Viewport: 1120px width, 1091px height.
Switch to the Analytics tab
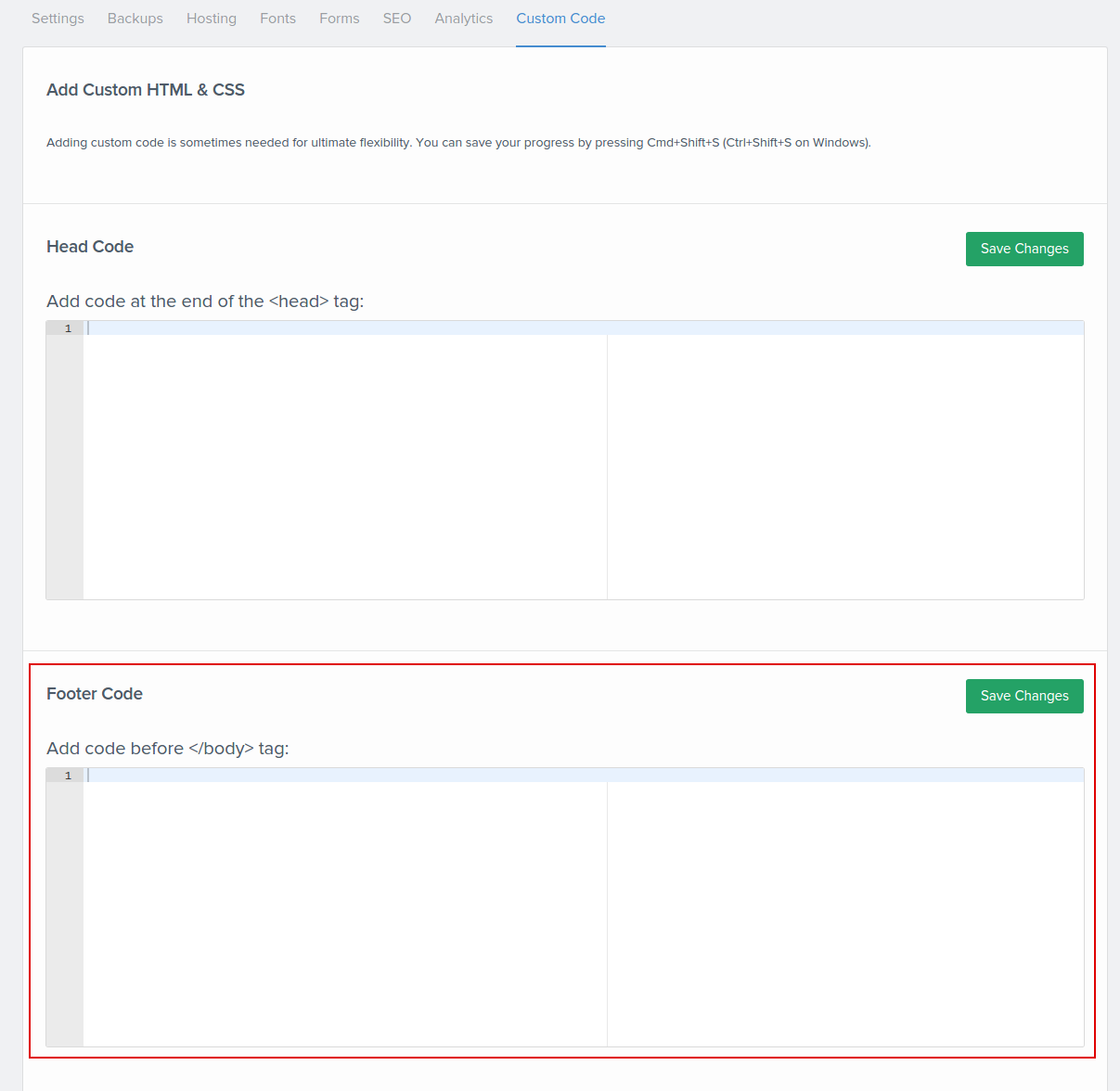(x=464, y=19)
